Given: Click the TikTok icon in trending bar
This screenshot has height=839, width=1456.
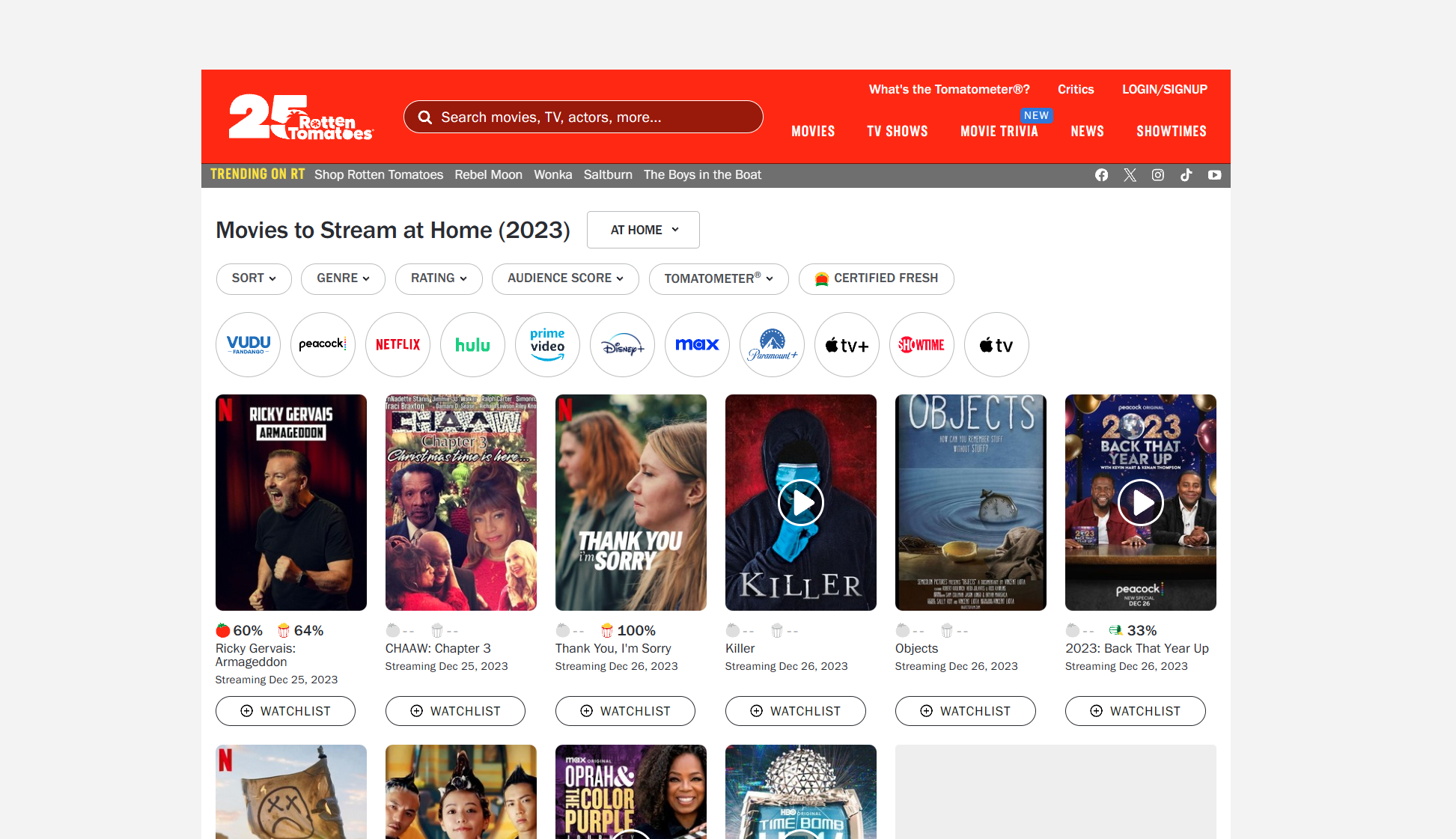Looking at the screenshot, I should (1187, 175).
